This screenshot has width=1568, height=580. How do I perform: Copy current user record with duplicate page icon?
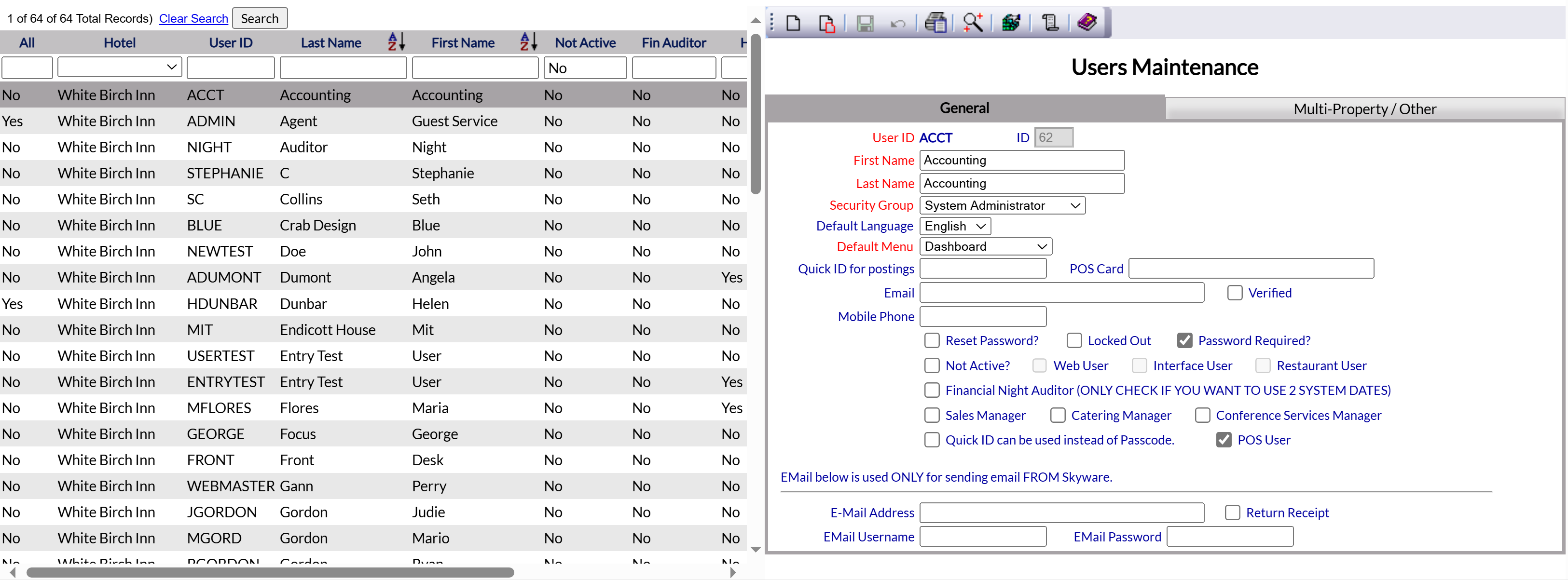[x=826, y=23]
